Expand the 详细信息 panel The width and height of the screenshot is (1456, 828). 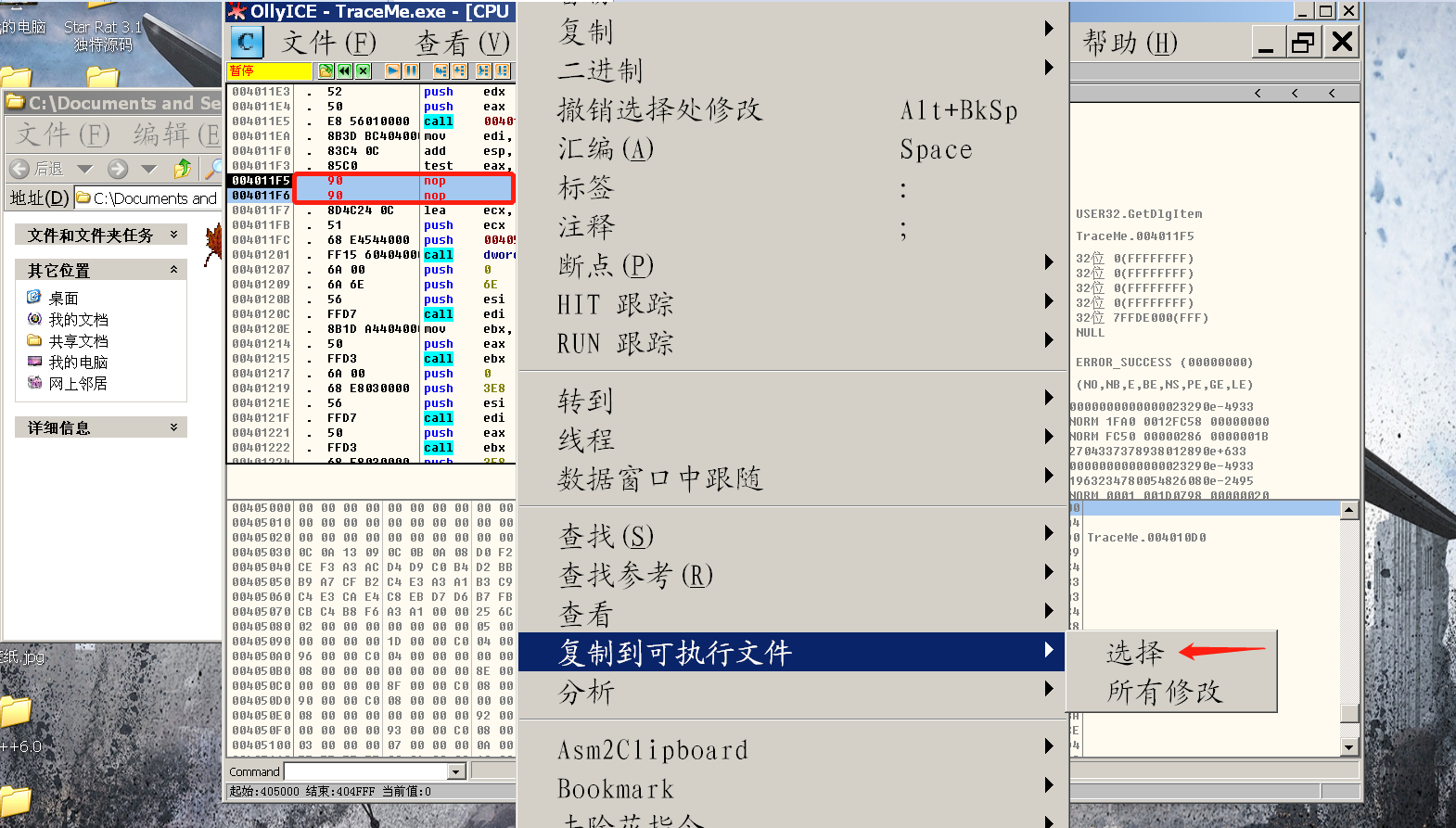(173, 427)
